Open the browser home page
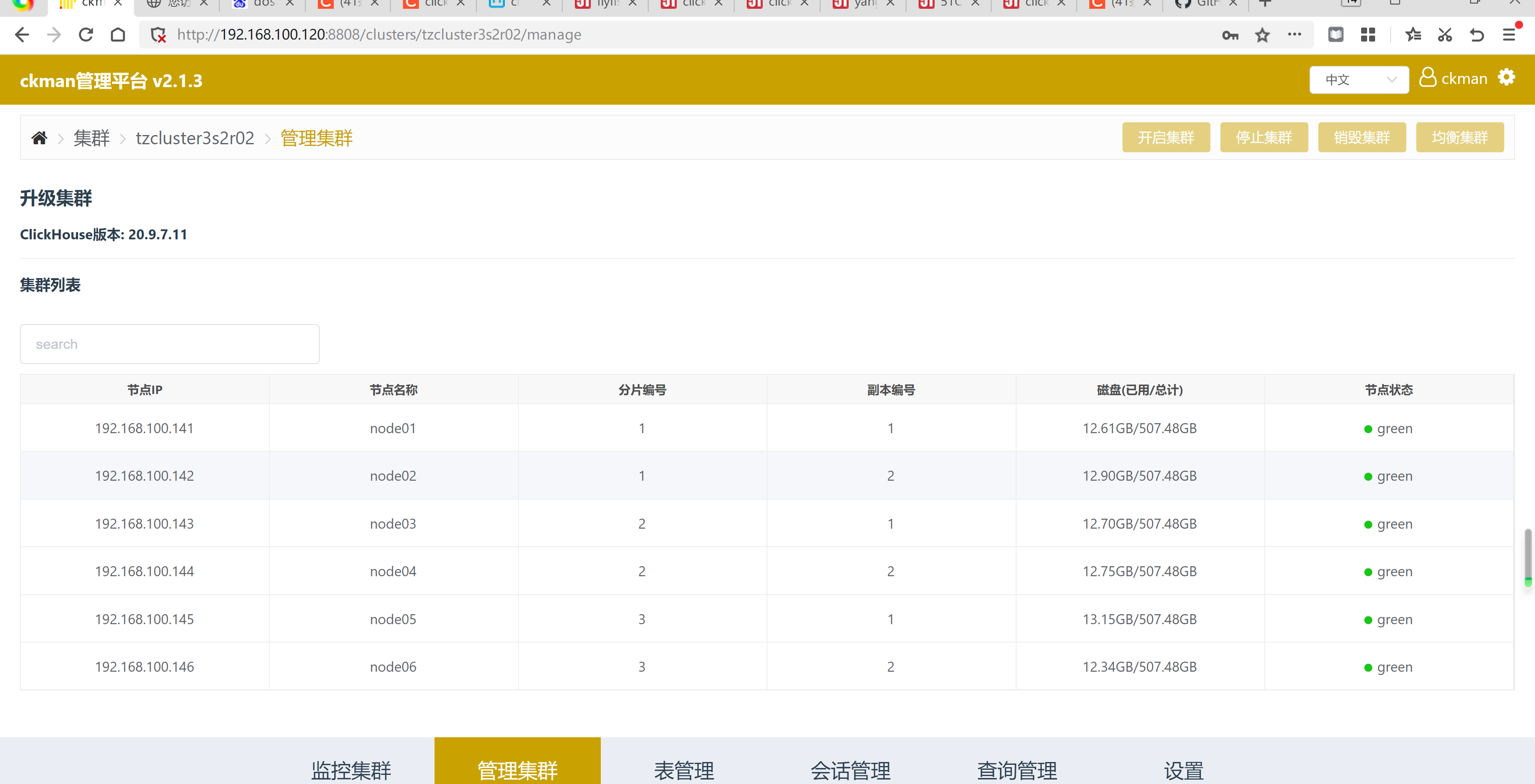 tap(118, 35)
